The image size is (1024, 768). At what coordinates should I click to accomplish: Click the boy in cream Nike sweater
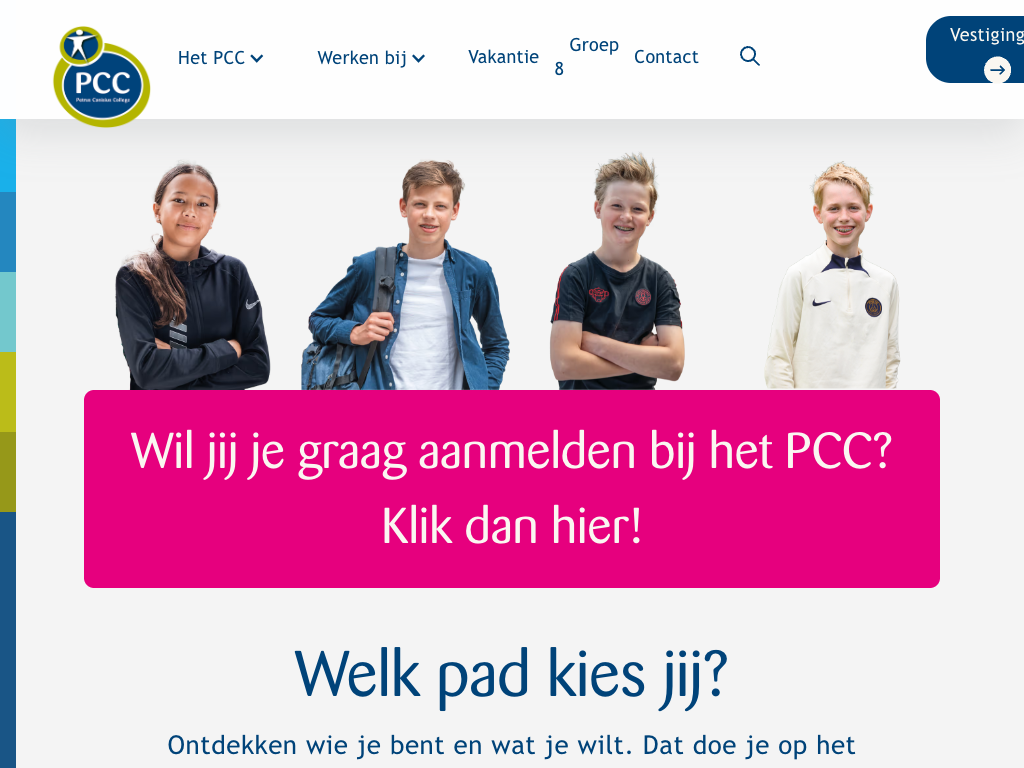833,276
